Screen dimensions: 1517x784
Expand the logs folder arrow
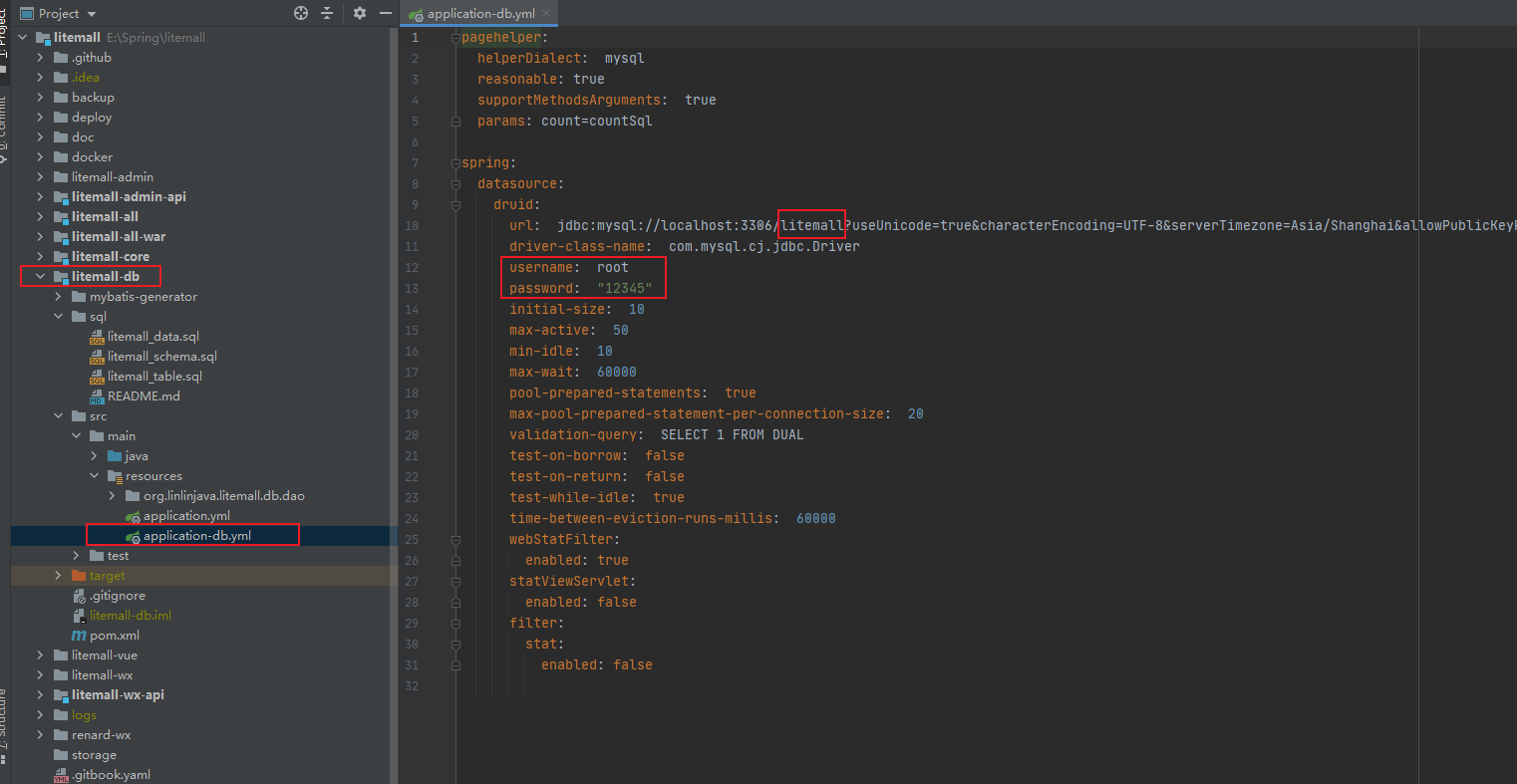pos(41,715)
